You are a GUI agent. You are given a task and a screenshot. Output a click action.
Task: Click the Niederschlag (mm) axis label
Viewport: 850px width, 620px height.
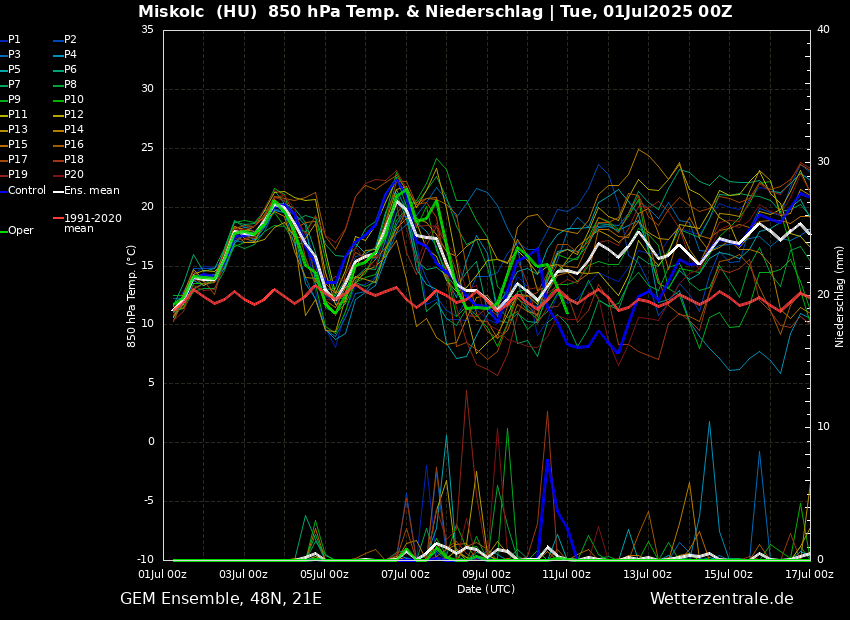840,296
